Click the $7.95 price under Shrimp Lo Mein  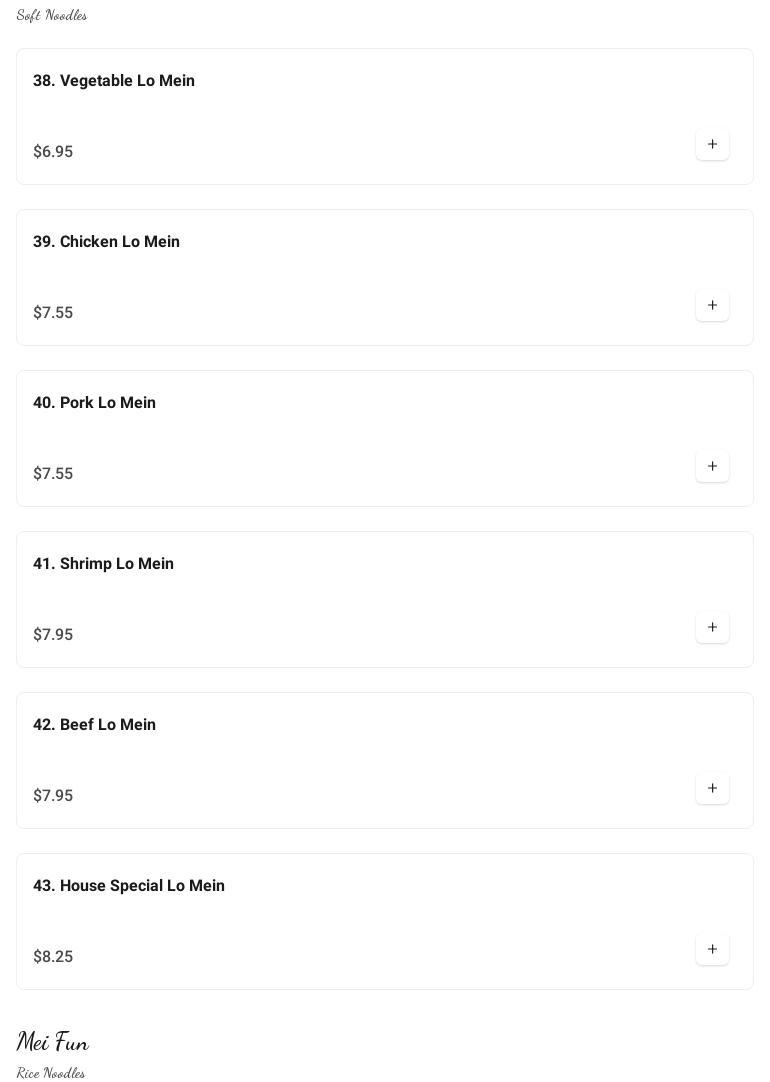point(53,635)
